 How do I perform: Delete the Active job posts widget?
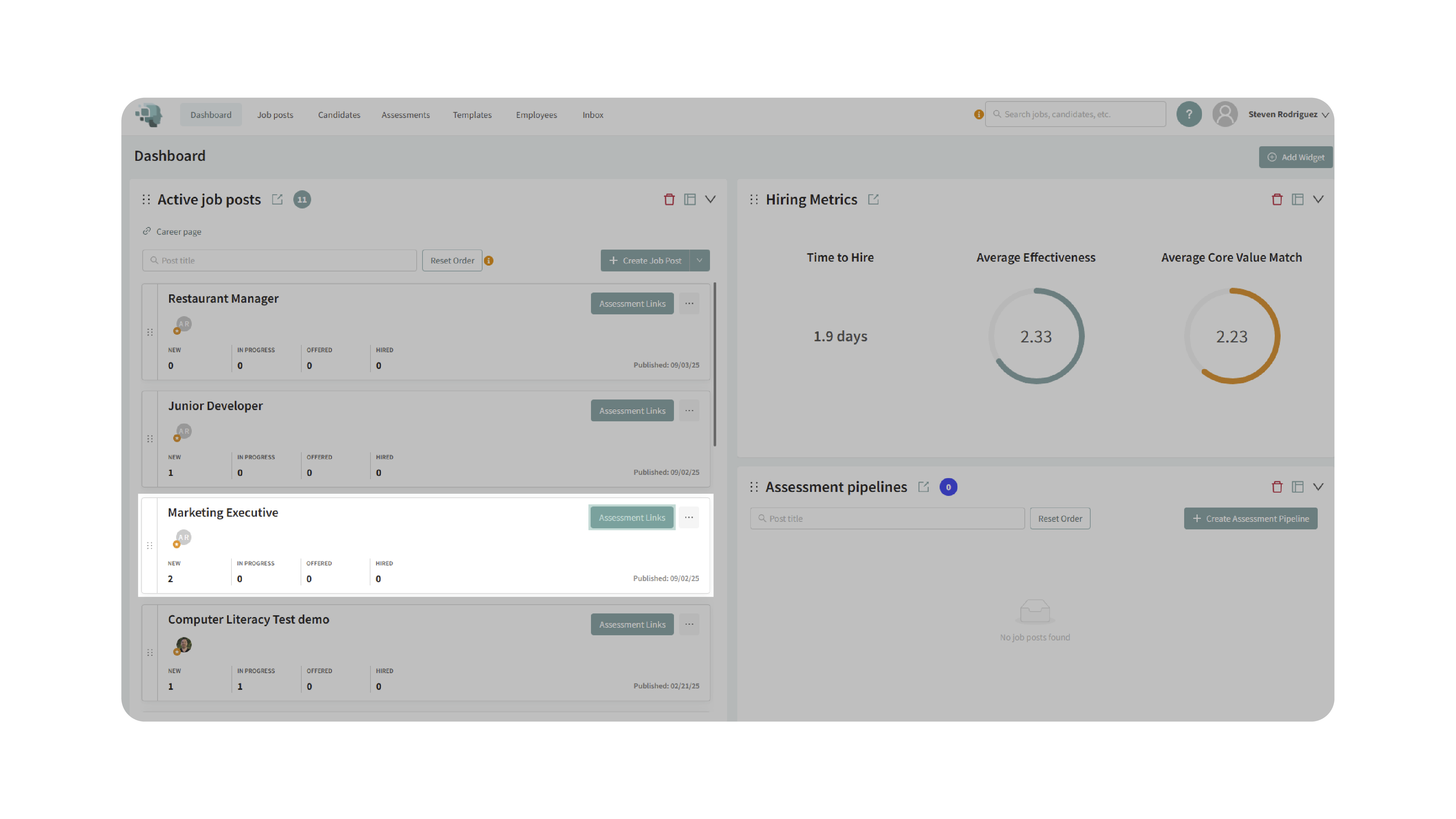[x=669, y=199]
